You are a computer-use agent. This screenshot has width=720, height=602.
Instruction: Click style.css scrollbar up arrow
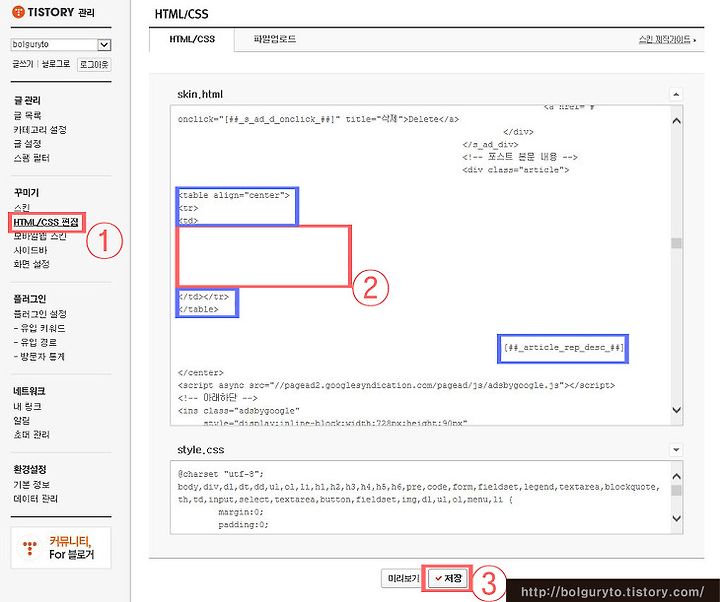pyautogui.click(x=676, y=477)
